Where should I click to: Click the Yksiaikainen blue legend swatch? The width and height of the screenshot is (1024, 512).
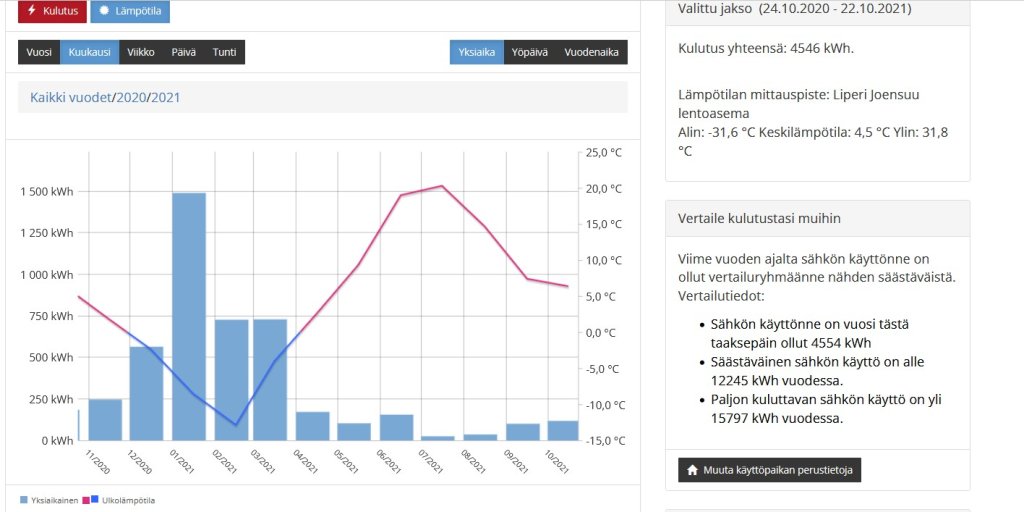(24, 500)
